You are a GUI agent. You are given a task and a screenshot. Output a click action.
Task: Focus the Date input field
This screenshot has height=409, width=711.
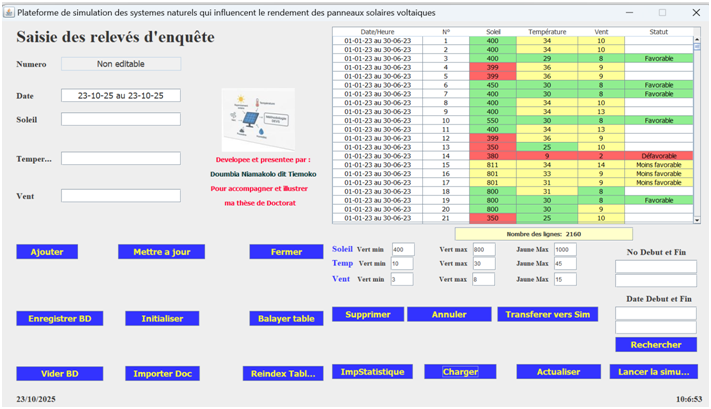121,96
